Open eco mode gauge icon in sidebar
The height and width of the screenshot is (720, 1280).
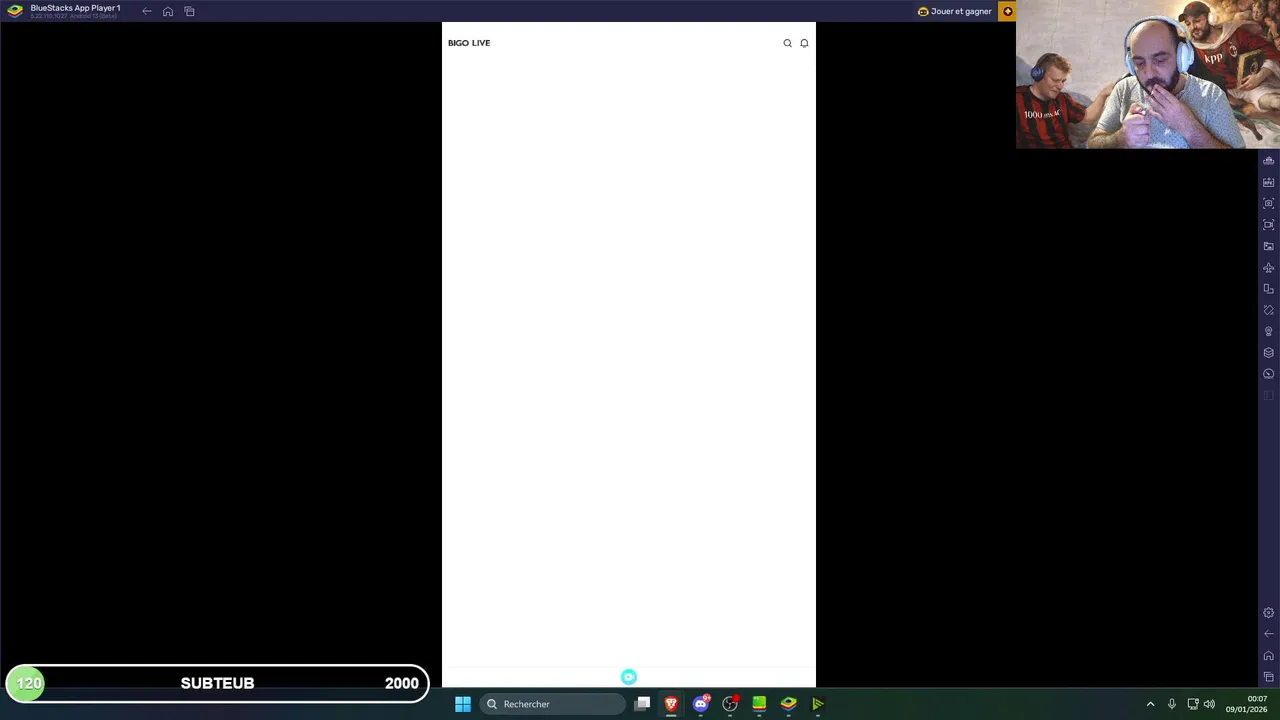pyautogui.click(x=1268, y=374)
